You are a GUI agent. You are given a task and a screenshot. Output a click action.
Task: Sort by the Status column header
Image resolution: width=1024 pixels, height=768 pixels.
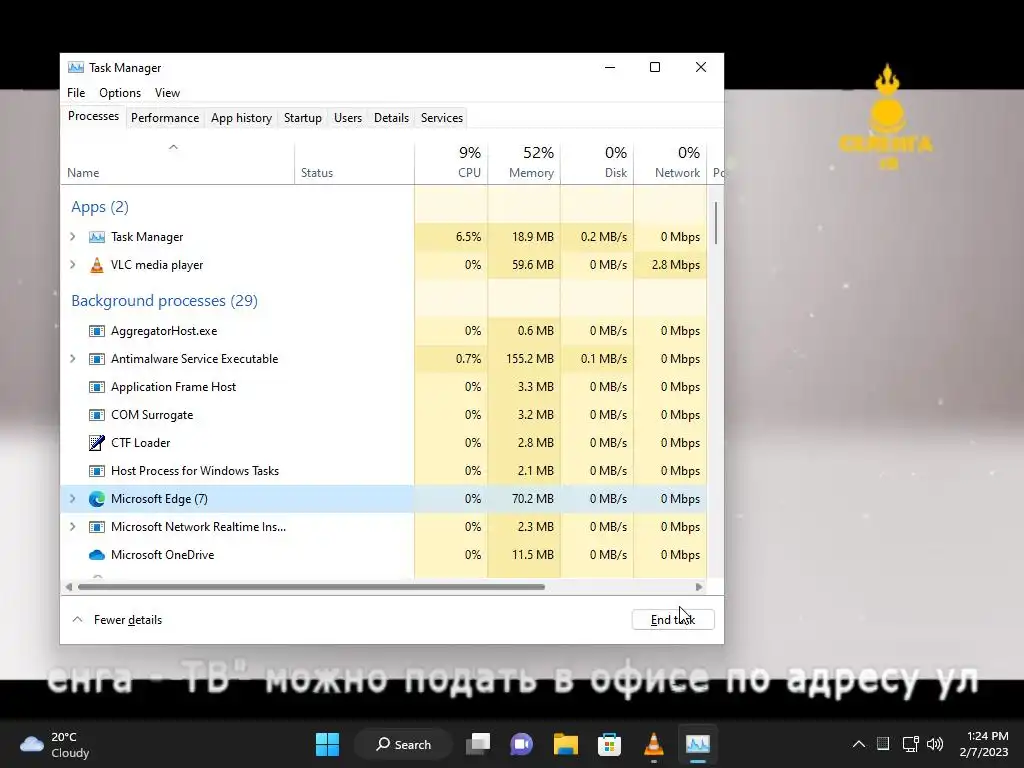point(354,163)
